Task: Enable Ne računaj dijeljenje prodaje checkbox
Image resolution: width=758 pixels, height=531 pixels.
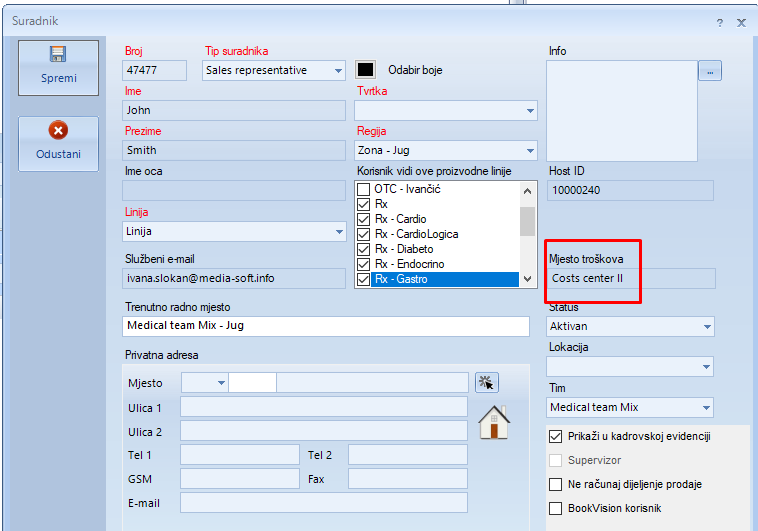Action: [x=556, y=484]
